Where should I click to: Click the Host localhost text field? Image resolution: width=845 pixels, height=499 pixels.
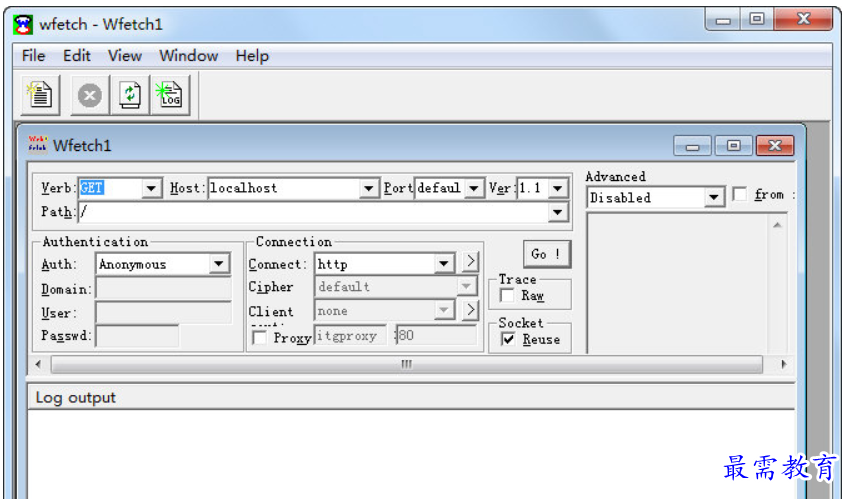(283, 188)
